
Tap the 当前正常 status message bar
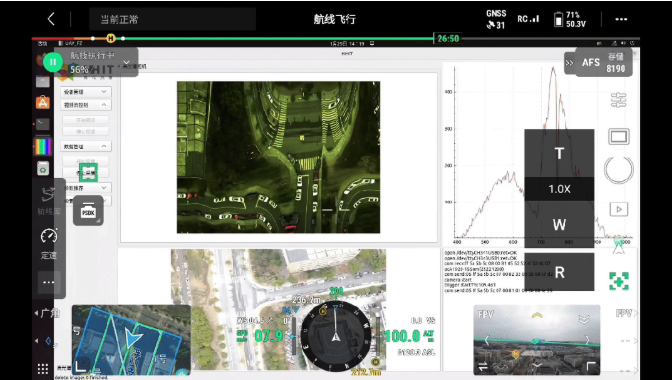coord(172,19)
